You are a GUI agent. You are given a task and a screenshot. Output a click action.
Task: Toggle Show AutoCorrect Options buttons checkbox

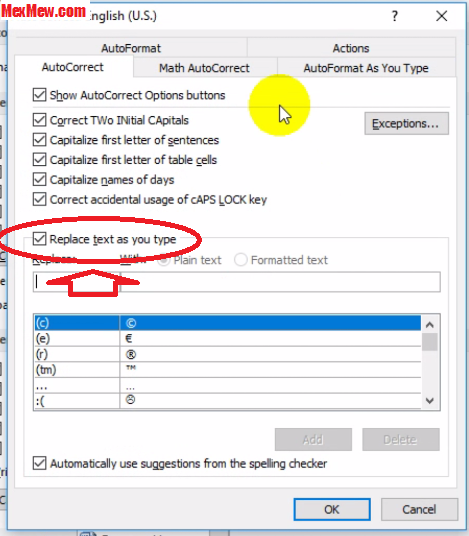tap(39, 95)
